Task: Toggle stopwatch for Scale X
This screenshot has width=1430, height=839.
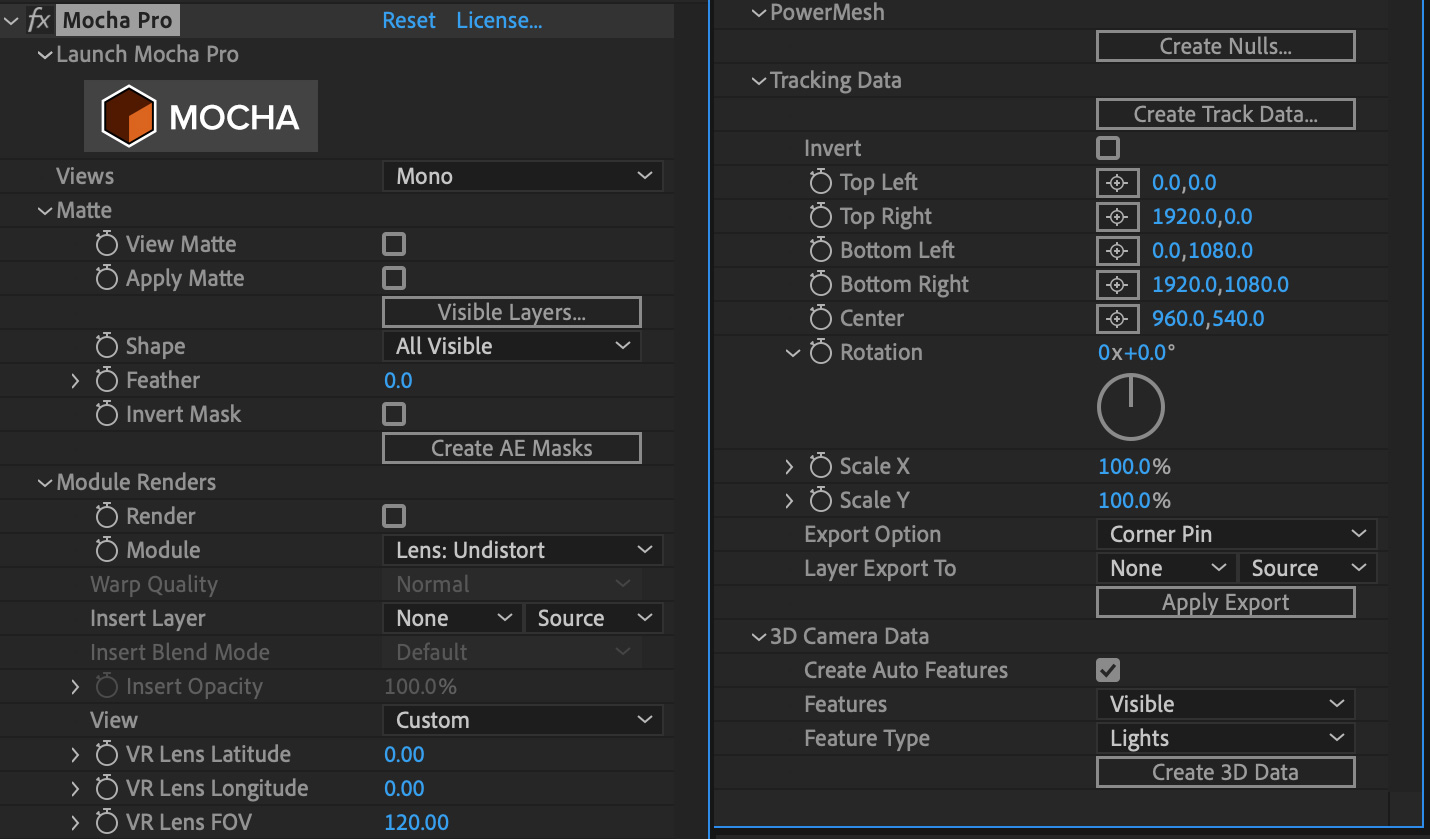Action: click(x=821, y=466)
